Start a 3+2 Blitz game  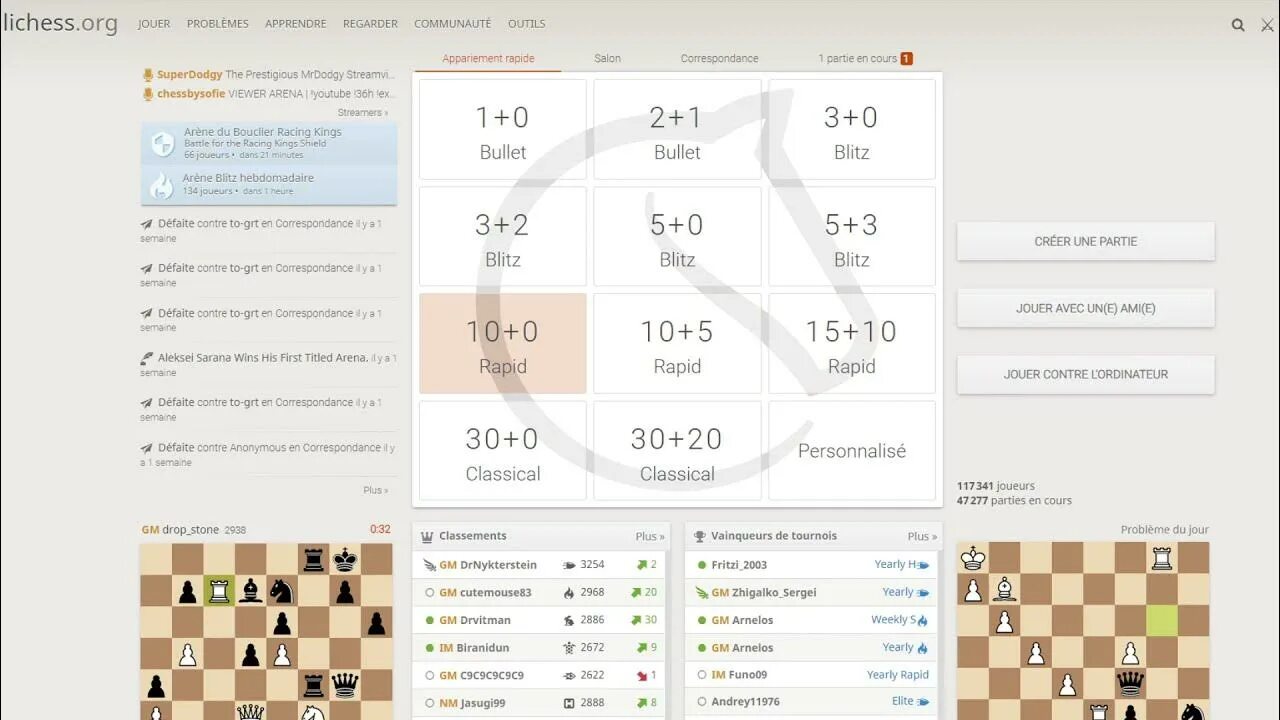pos(503,237)
